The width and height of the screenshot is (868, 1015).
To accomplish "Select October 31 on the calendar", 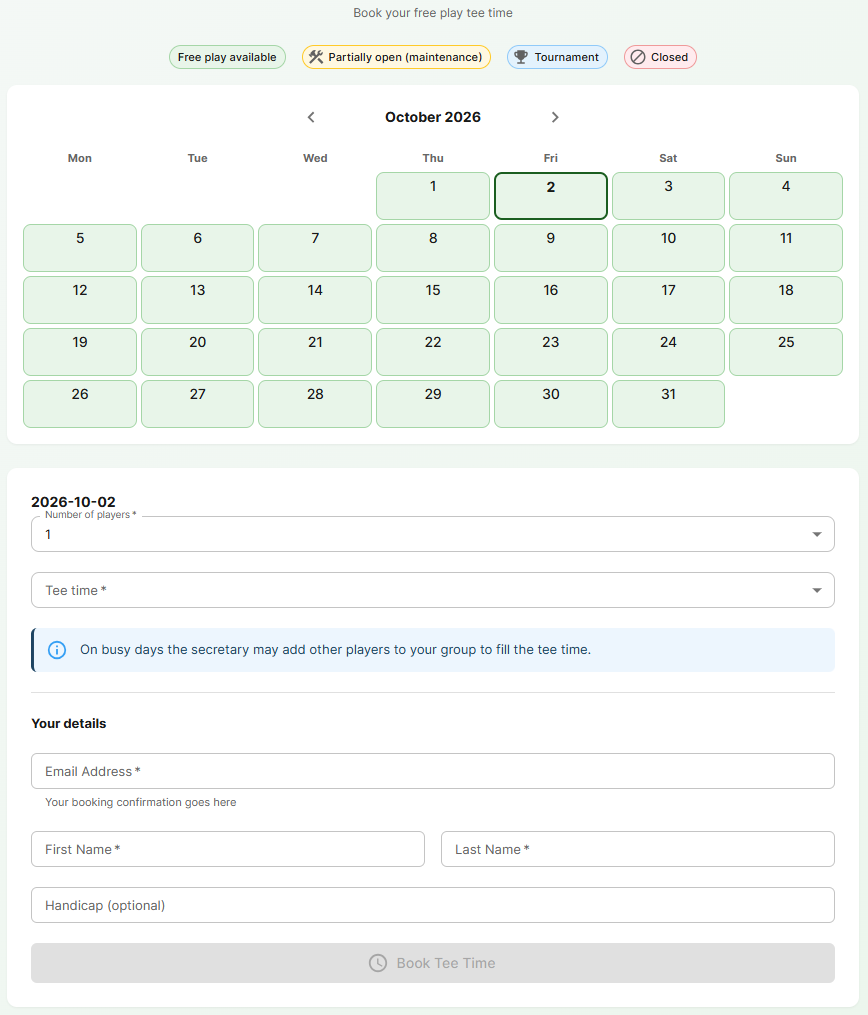I will point(668,404).
